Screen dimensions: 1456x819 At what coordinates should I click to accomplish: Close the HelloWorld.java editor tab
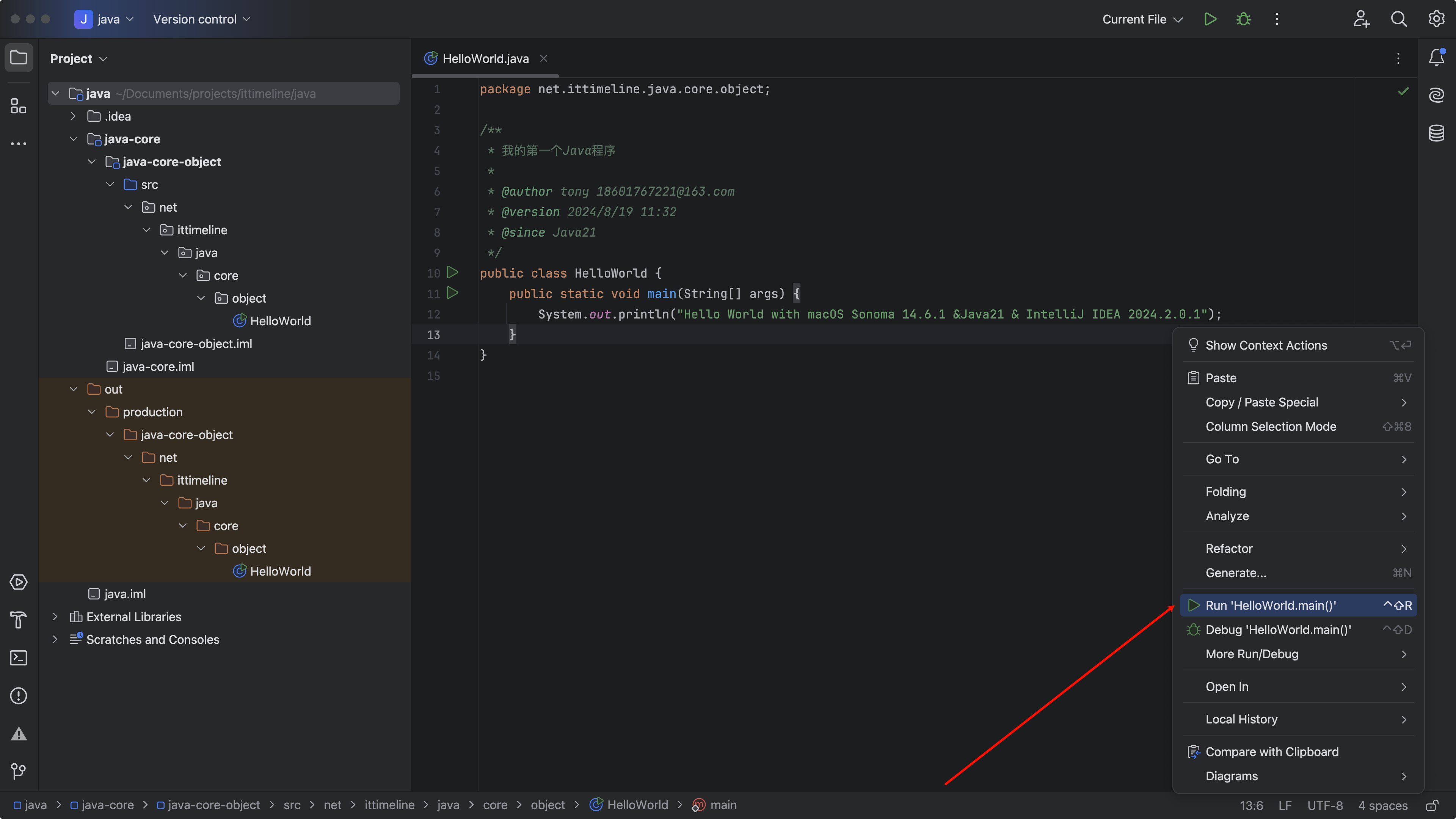(543, 58)
